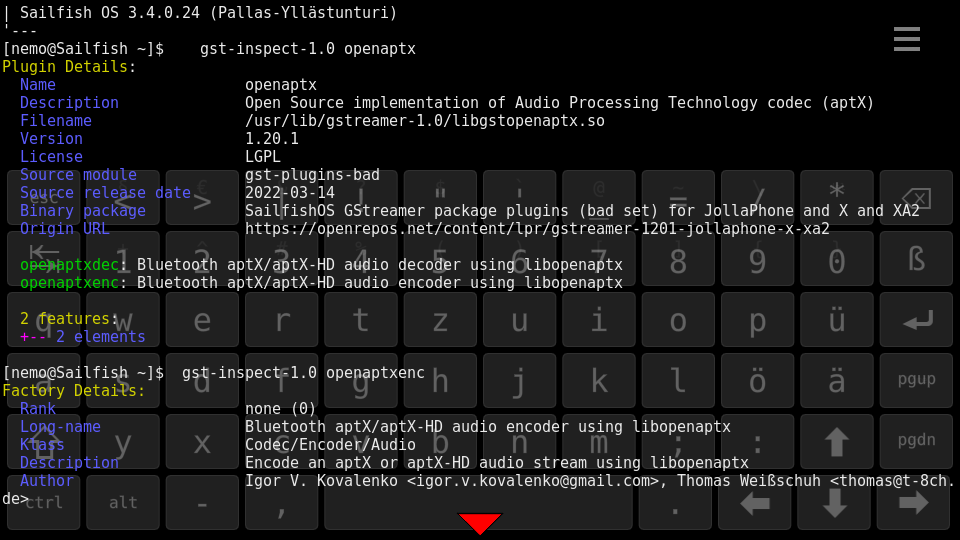This screenshot has height=540, width=960.
Task: Open the hamburger menu
Action: pos(906,39)
